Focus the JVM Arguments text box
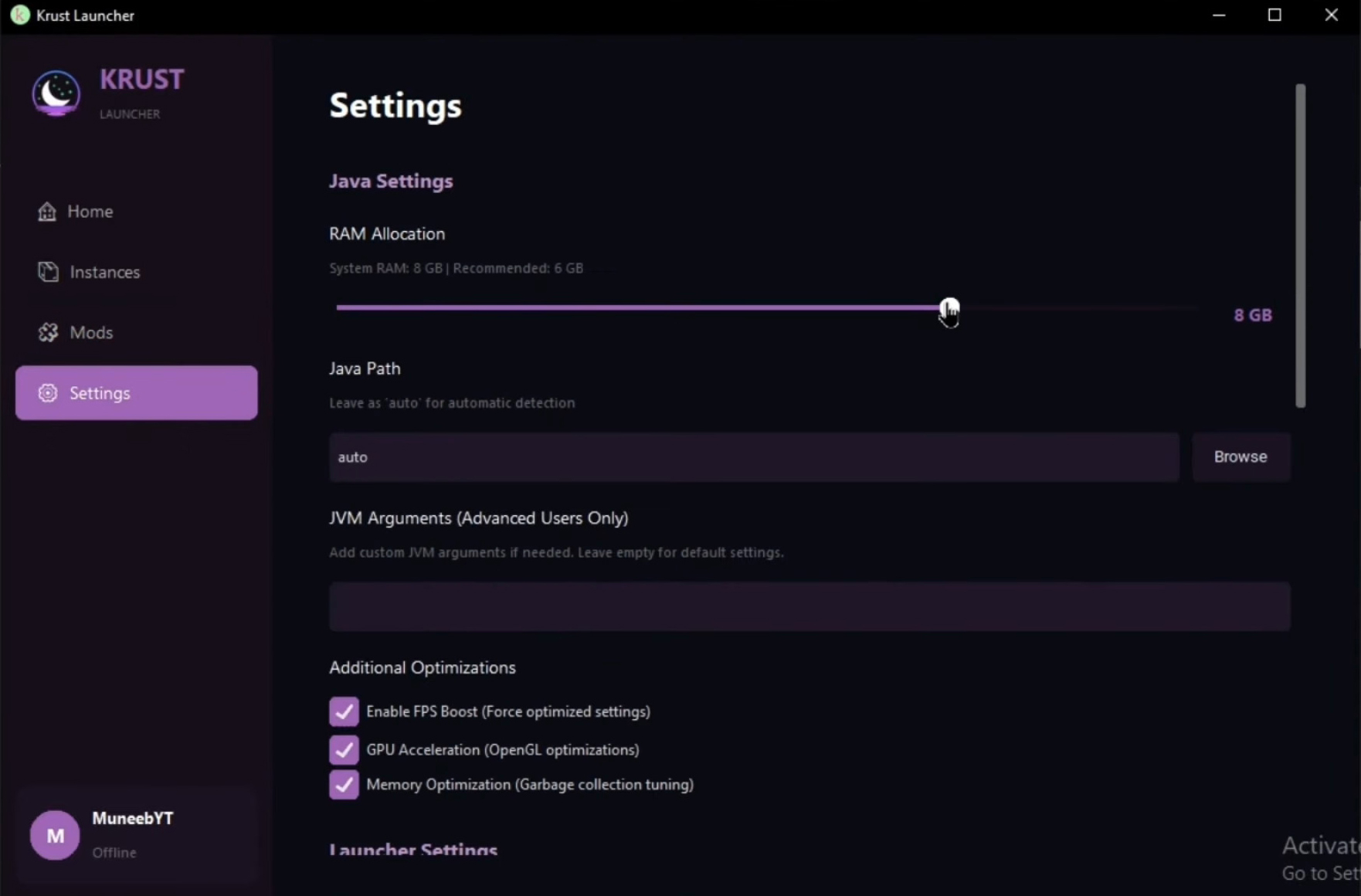Screen dimensions: 1361x896 click(x=809, y=606)
